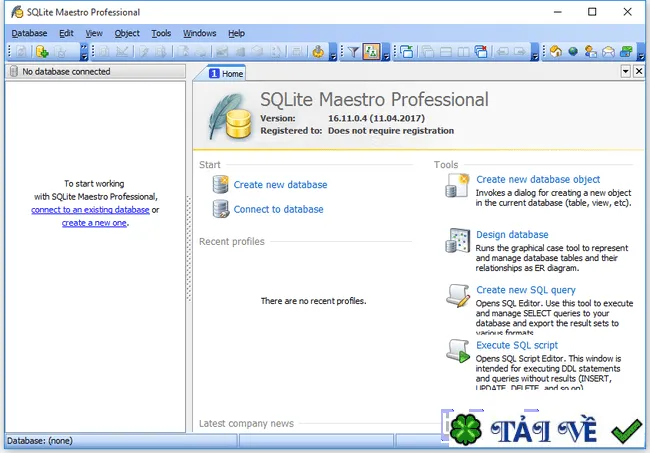Close the Home tab with the X button

click(x=639, y=71)
